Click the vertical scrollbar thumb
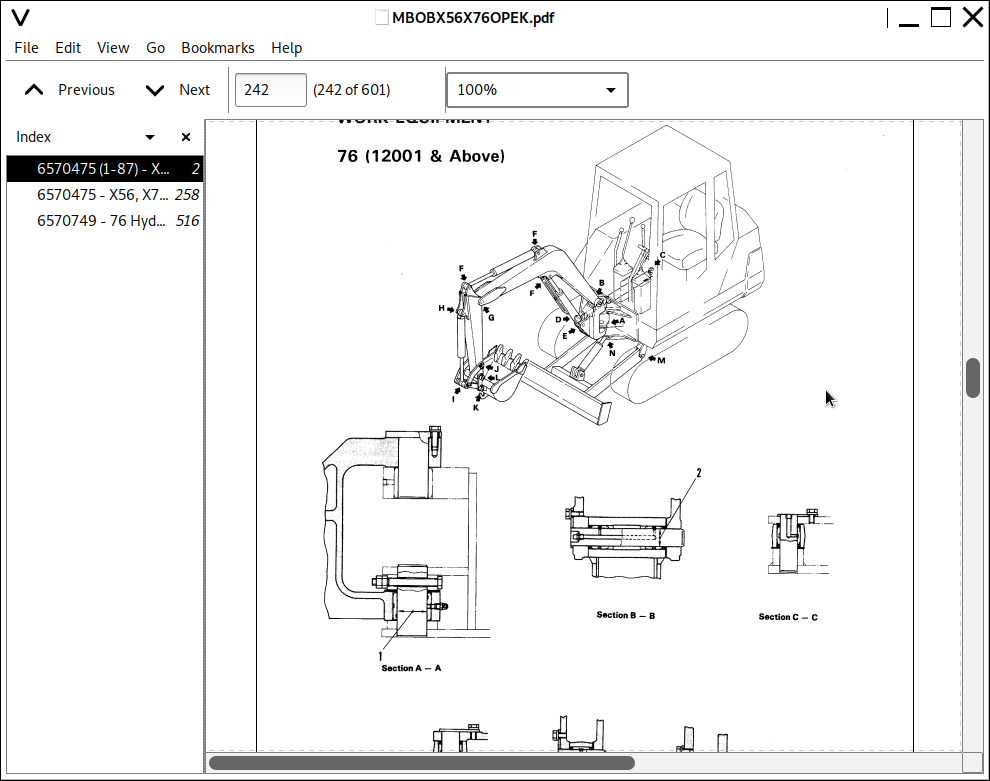The width and height of the screenshot is (990, 781). pyautogui.click(x=973, y=377)
